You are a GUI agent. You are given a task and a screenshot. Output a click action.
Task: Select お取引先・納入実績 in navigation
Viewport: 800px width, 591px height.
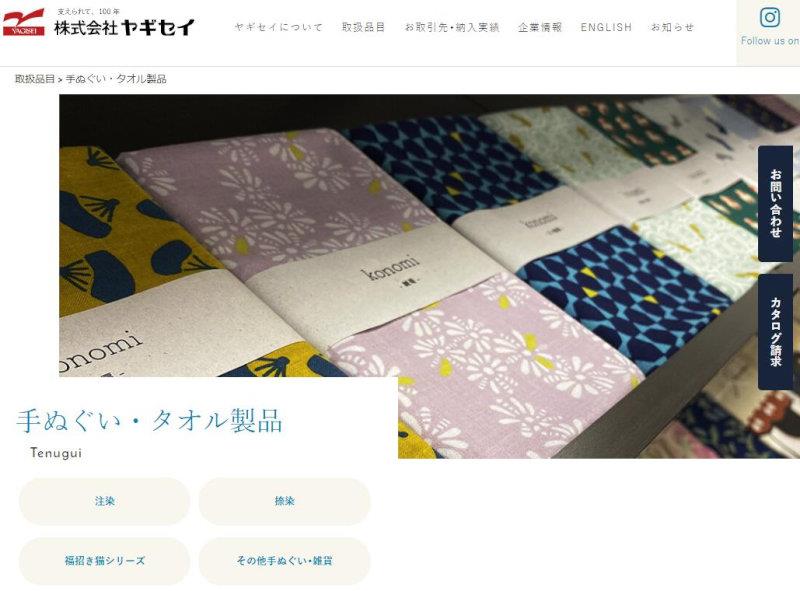(452, 27)
